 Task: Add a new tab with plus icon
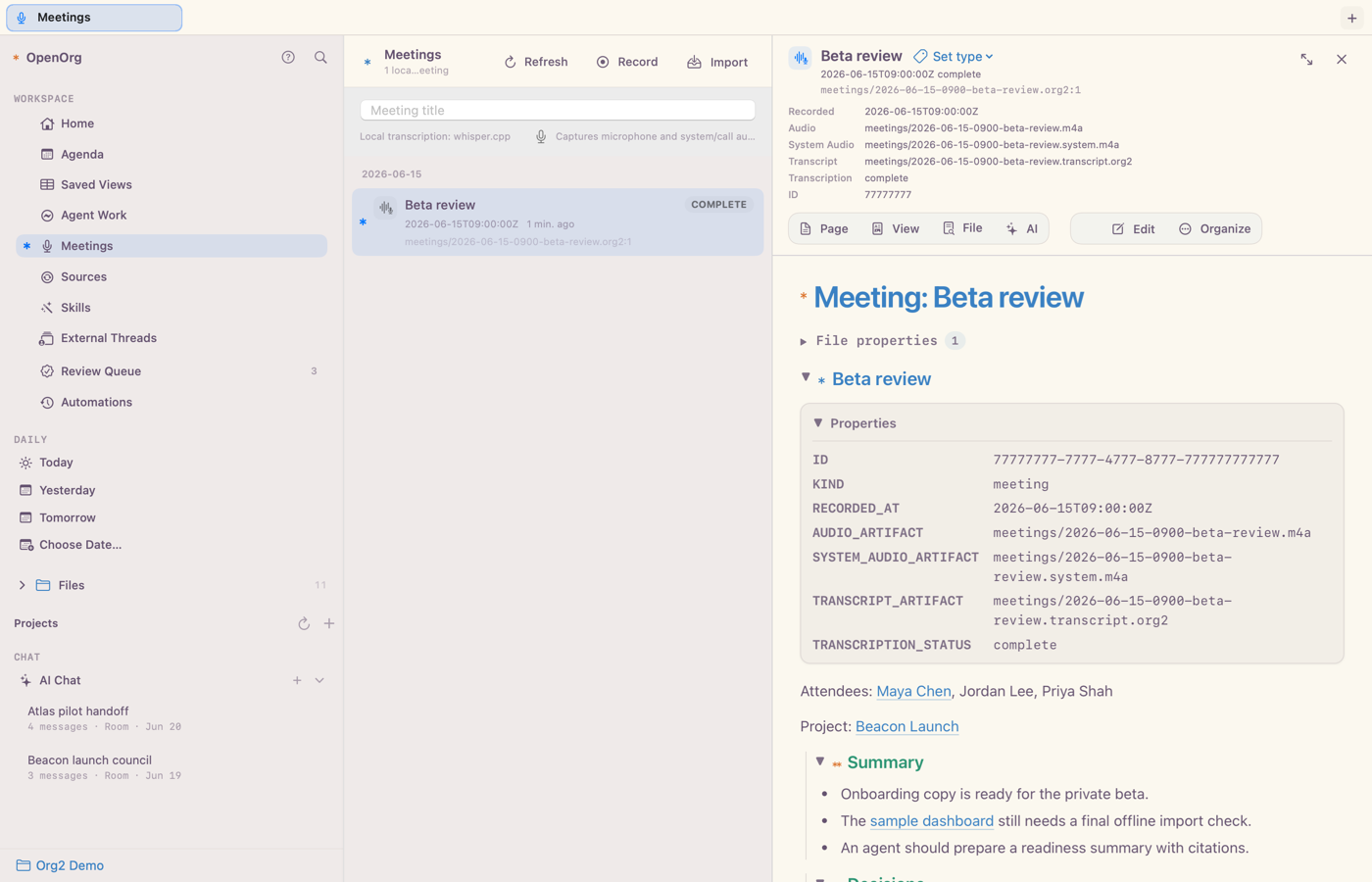1352,18
